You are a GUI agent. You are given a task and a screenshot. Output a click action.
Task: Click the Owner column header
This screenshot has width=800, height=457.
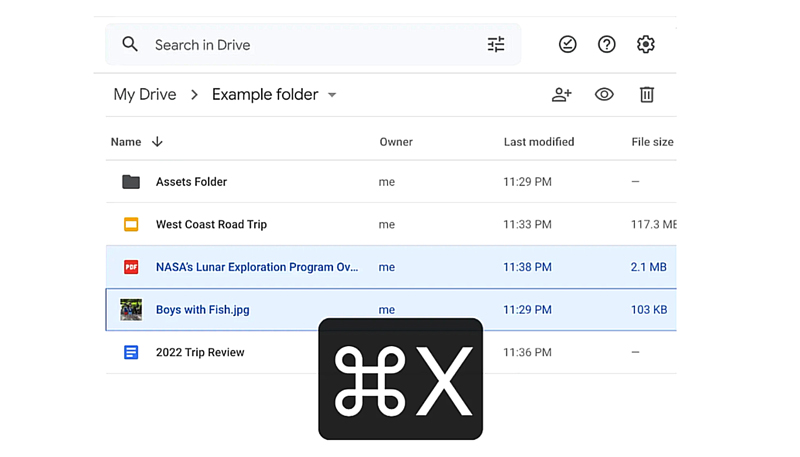click(396, 142)
